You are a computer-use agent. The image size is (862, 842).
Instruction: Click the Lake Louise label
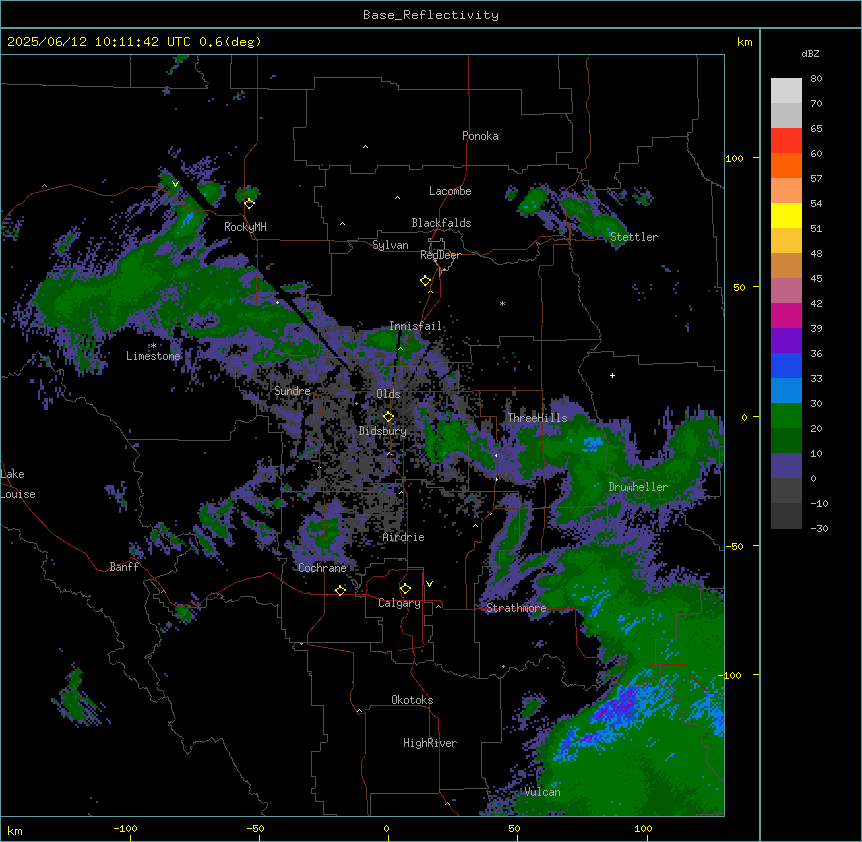pyautogui.click(x=18, y=484)
